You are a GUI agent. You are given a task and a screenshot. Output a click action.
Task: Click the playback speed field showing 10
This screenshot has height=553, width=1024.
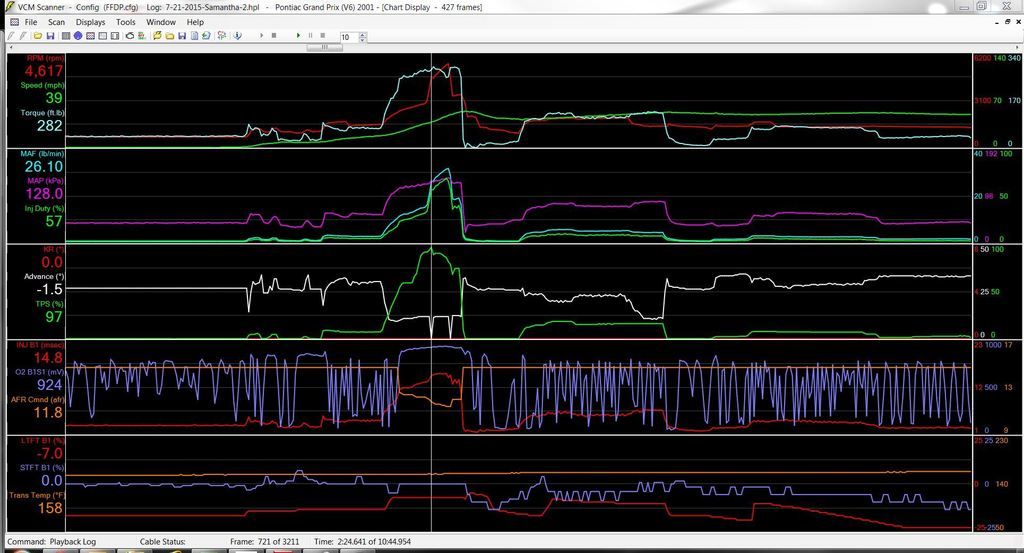346,37
